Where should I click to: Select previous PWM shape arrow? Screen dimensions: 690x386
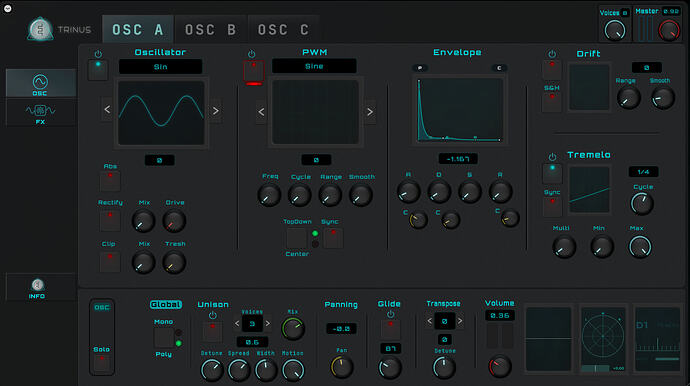coord(261,112)
